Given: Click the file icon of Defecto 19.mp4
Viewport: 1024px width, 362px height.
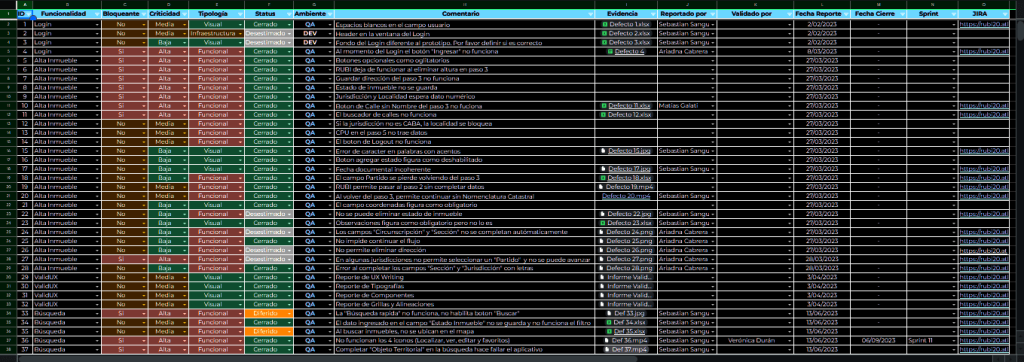Looking at the screenshot, I should [600, 187].
